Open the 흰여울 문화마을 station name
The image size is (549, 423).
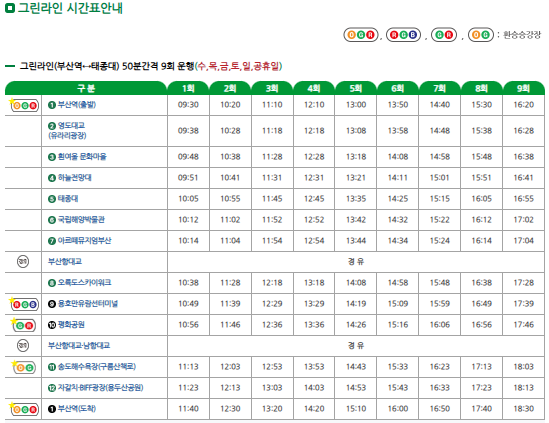point(82,157)
